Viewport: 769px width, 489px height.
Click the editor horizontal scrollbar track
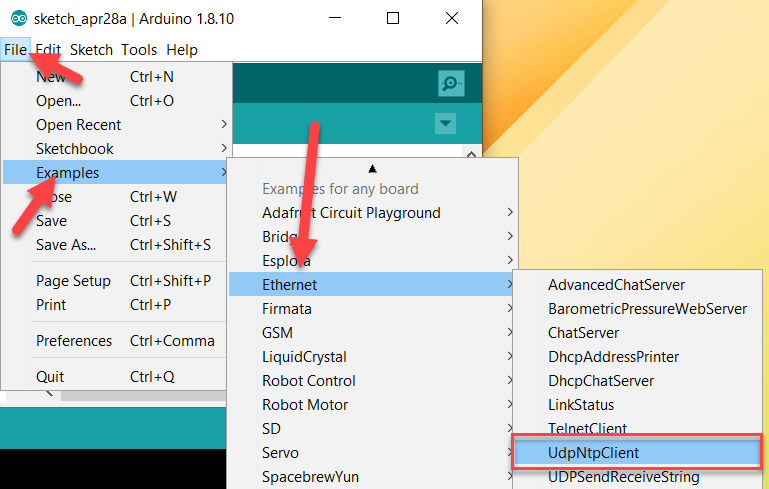click(144, 395)
